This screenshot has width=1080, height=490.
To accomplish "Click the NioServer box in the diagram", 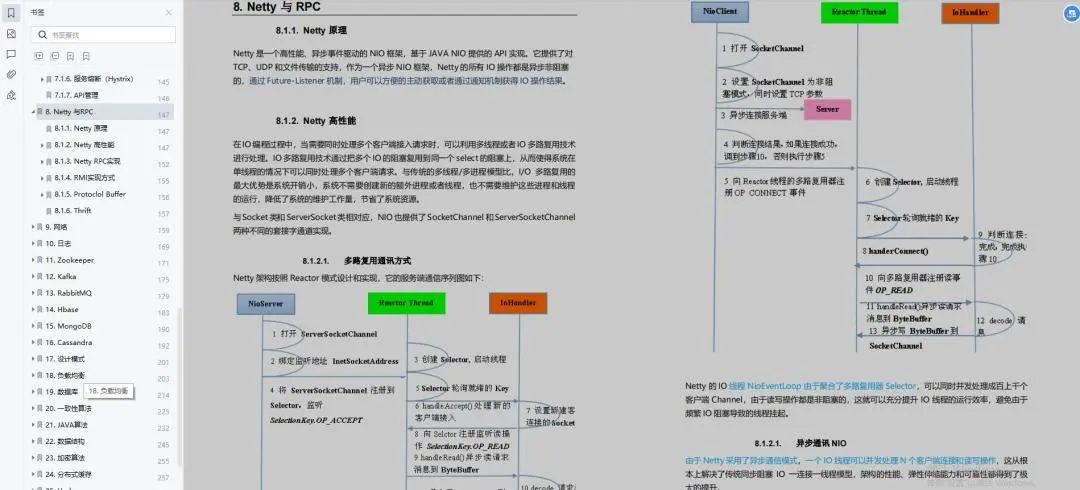I will point(266,303).
